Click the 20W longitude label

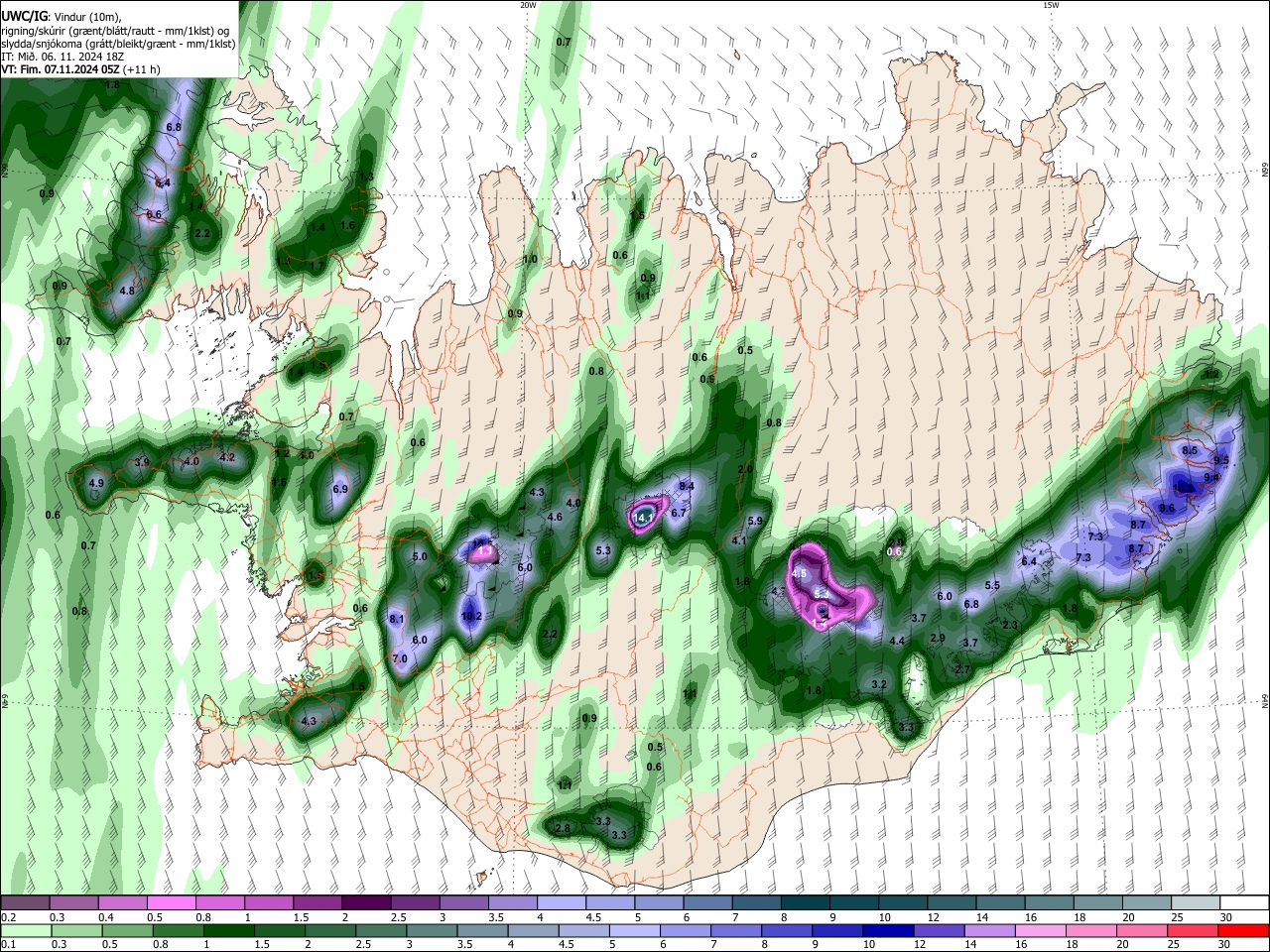528,5
